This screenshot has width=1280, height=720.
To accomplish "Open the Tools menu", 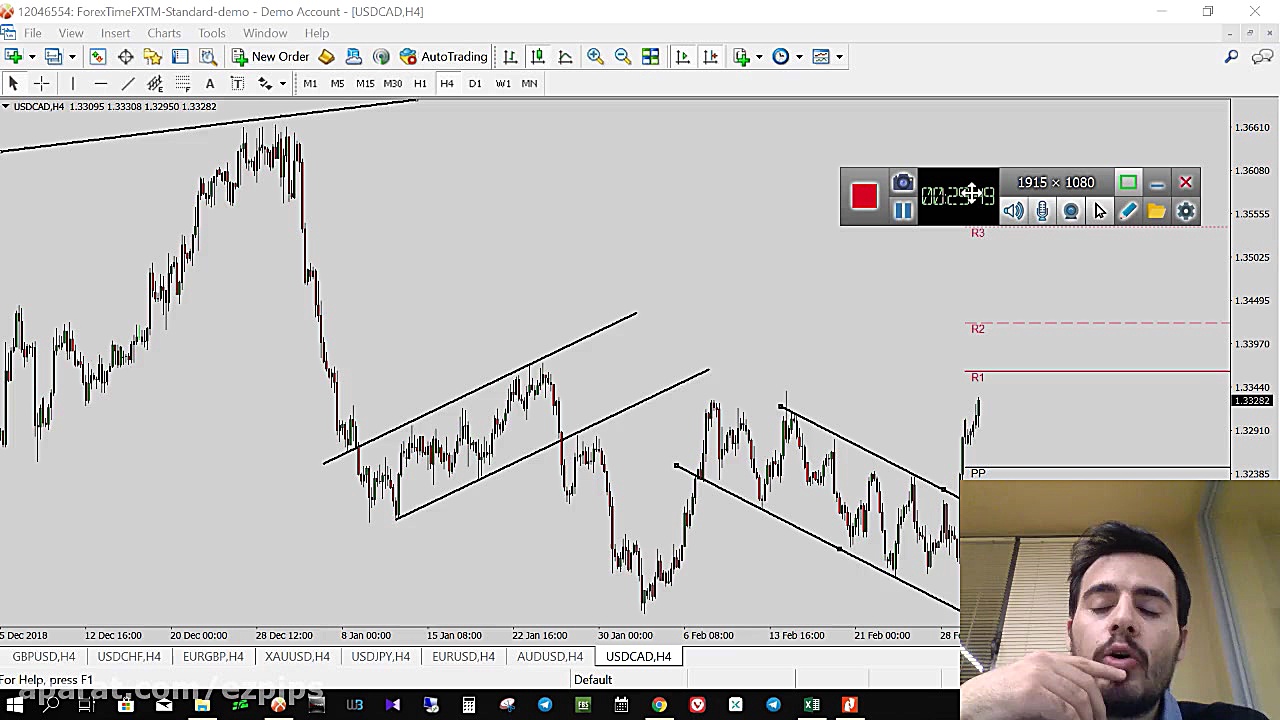I will pos(212,33).
